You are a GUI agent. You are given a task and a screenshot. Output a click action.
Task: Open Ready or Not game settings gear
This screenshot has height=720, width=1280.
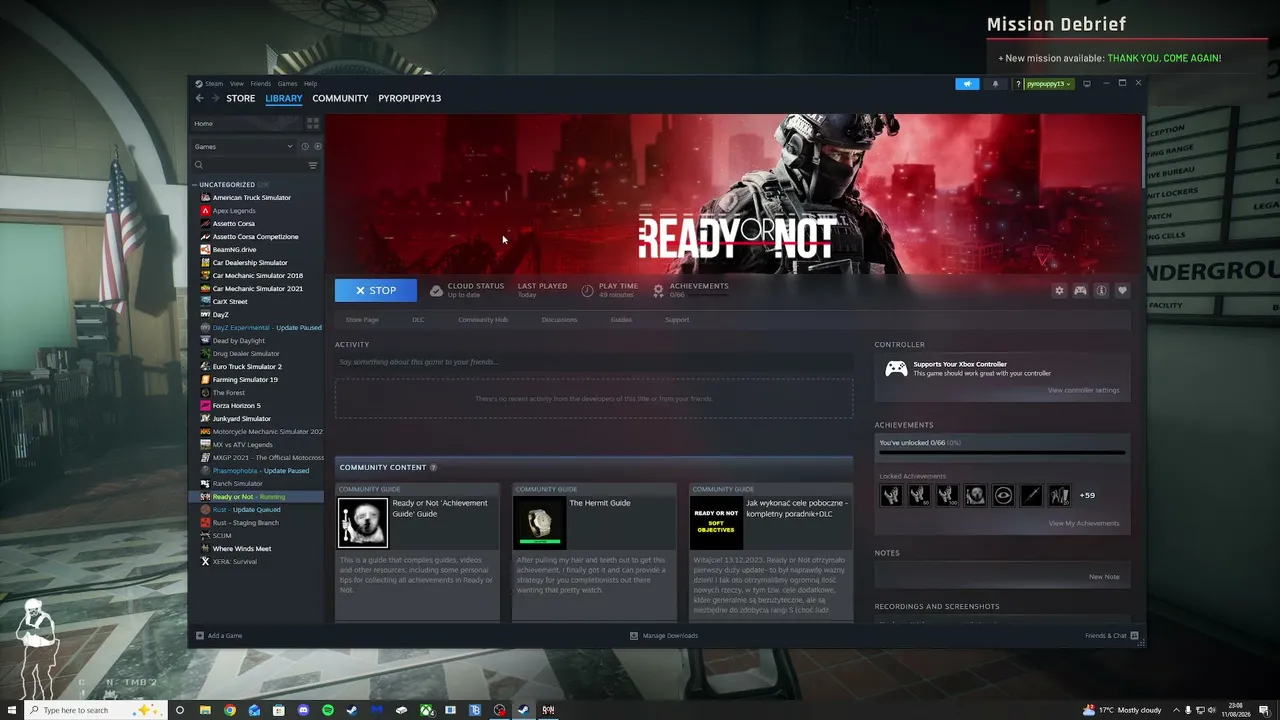tap(1059, 290)
